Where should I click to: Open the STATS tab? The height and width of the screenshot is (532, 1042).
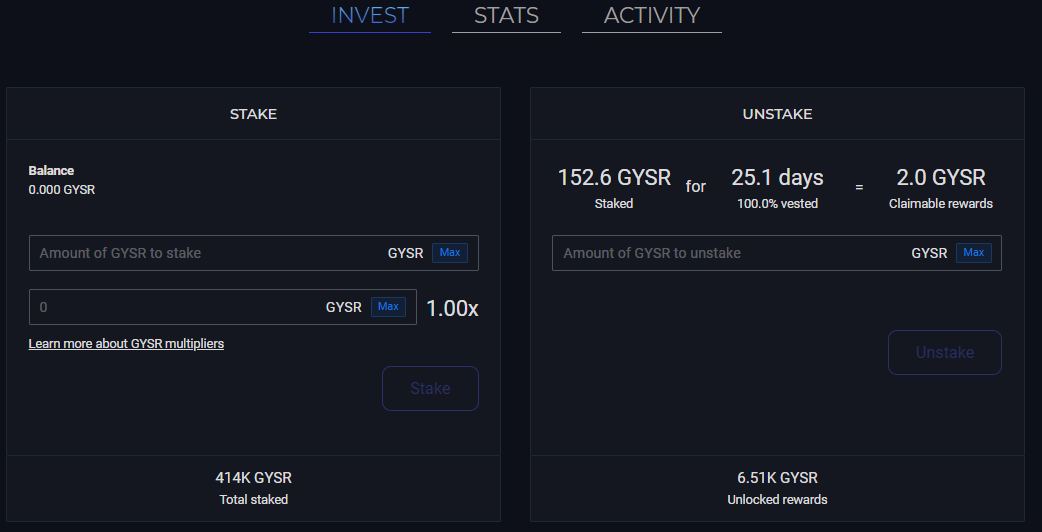tap(506, 16)
